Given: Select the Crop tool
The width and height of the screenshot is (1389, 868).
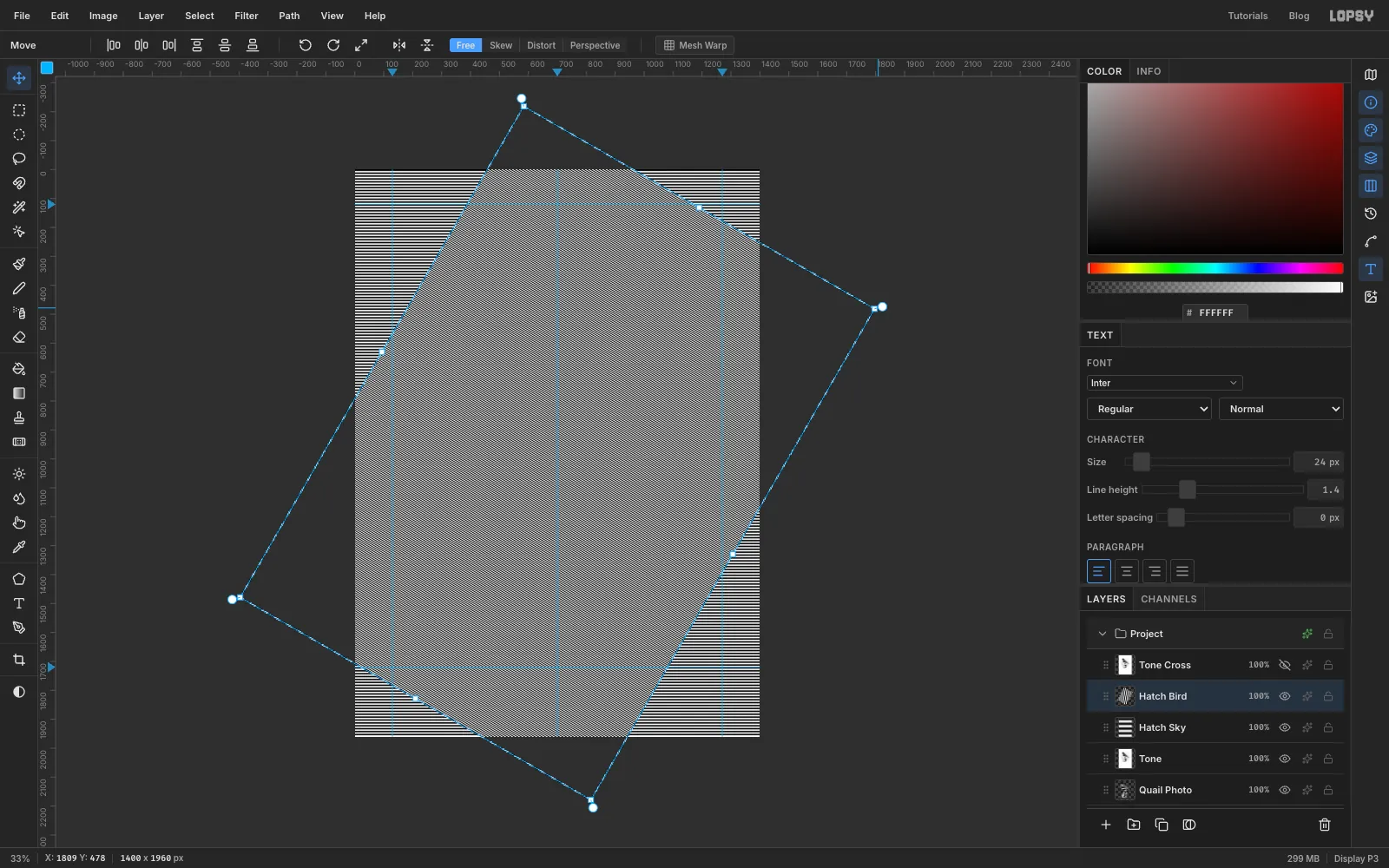Looking at the screenshot, I should [18, 660].
